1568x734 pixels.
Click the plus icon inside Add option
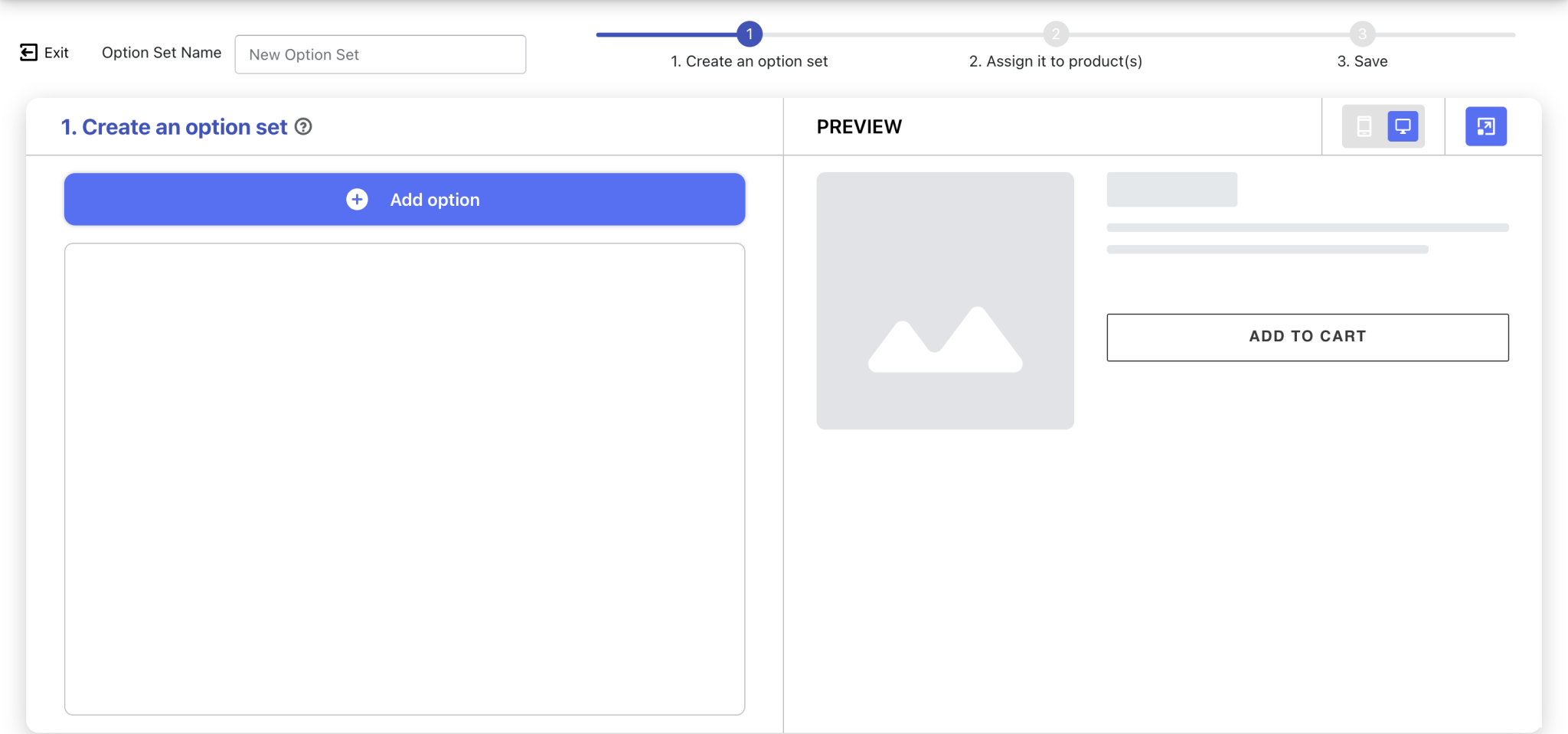[357, 199]
